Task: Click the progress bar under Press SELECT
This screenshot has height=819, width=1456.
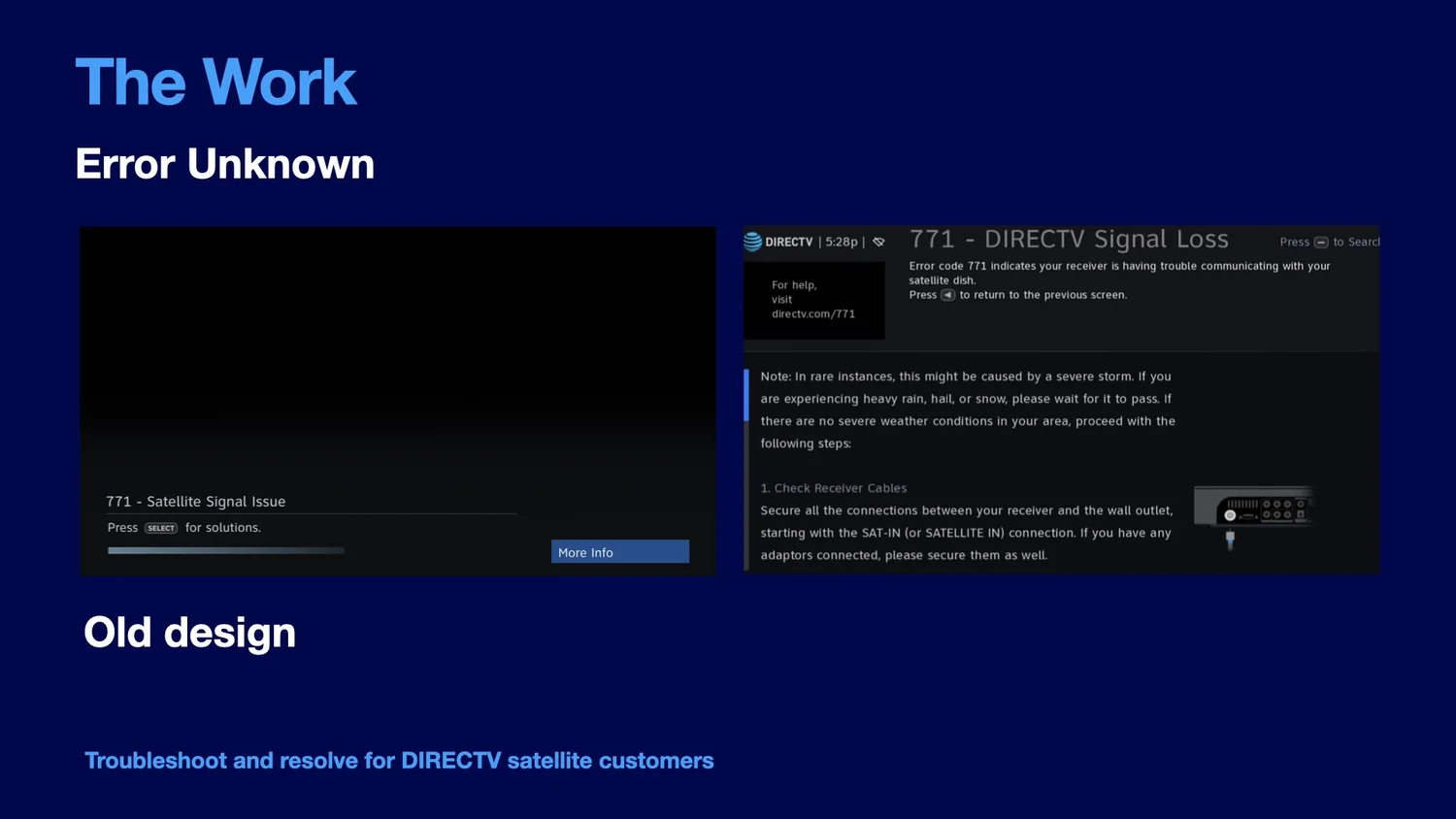Action: 226,550
